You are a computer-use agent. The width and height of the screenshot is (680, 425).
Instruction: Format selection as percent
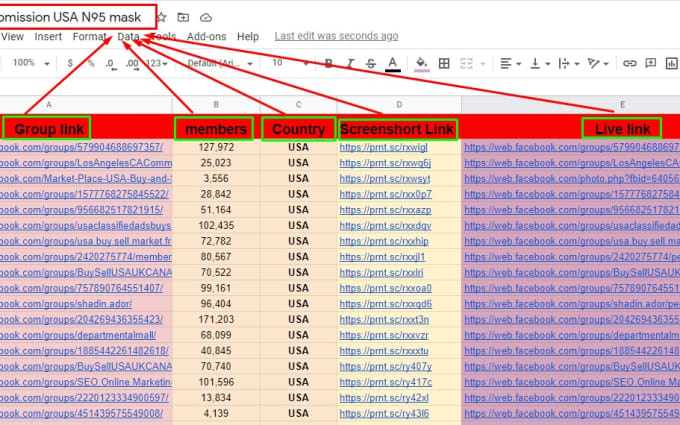(91, 63)
